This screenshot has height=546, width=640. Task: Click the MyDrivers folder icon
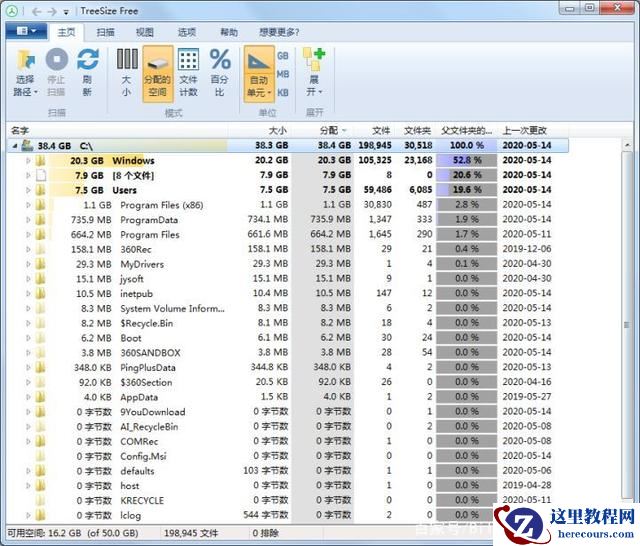40,264
